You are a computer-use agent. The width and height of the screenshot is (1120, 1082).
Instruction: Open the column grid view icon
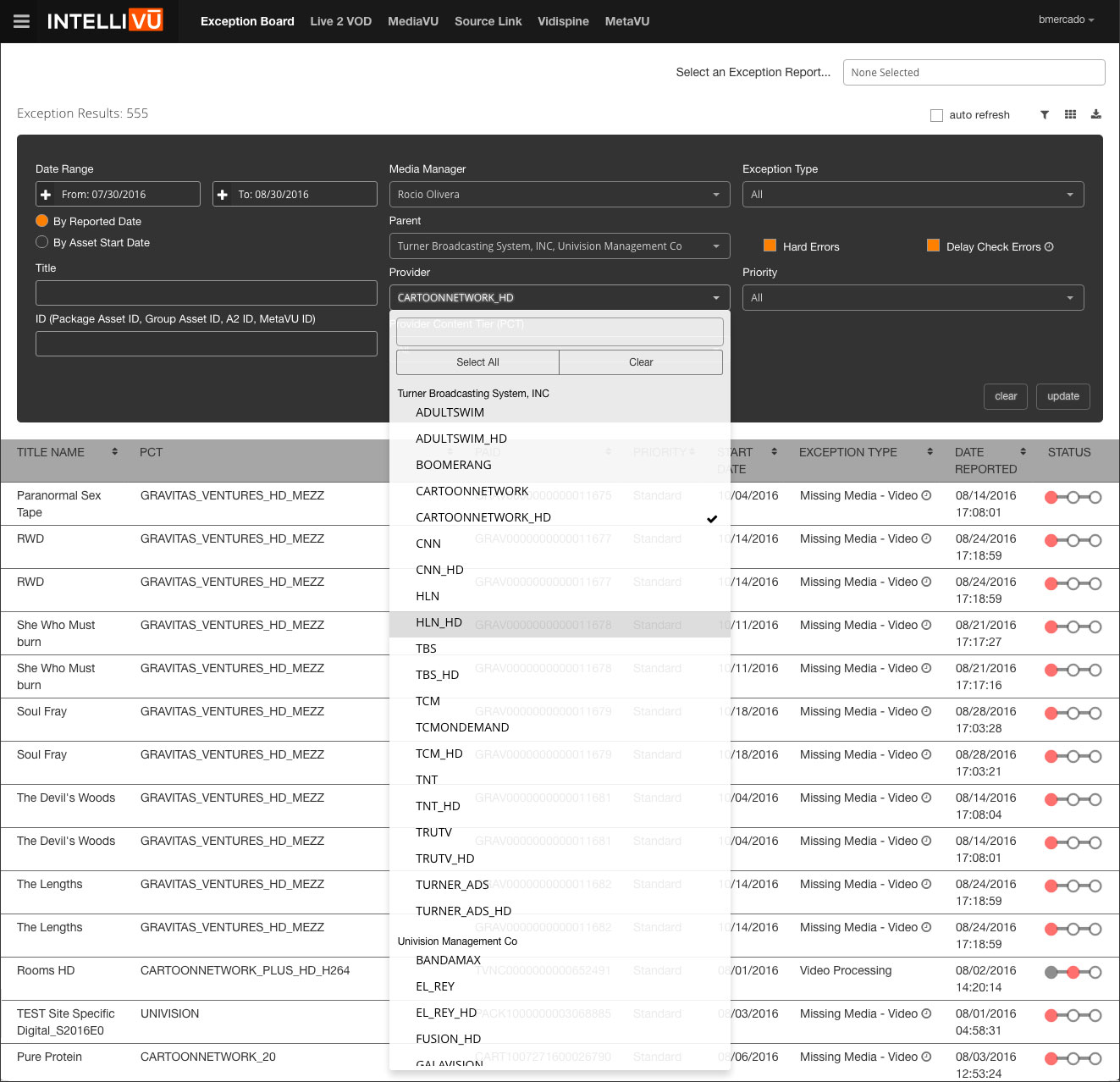tap(1070, 114)
